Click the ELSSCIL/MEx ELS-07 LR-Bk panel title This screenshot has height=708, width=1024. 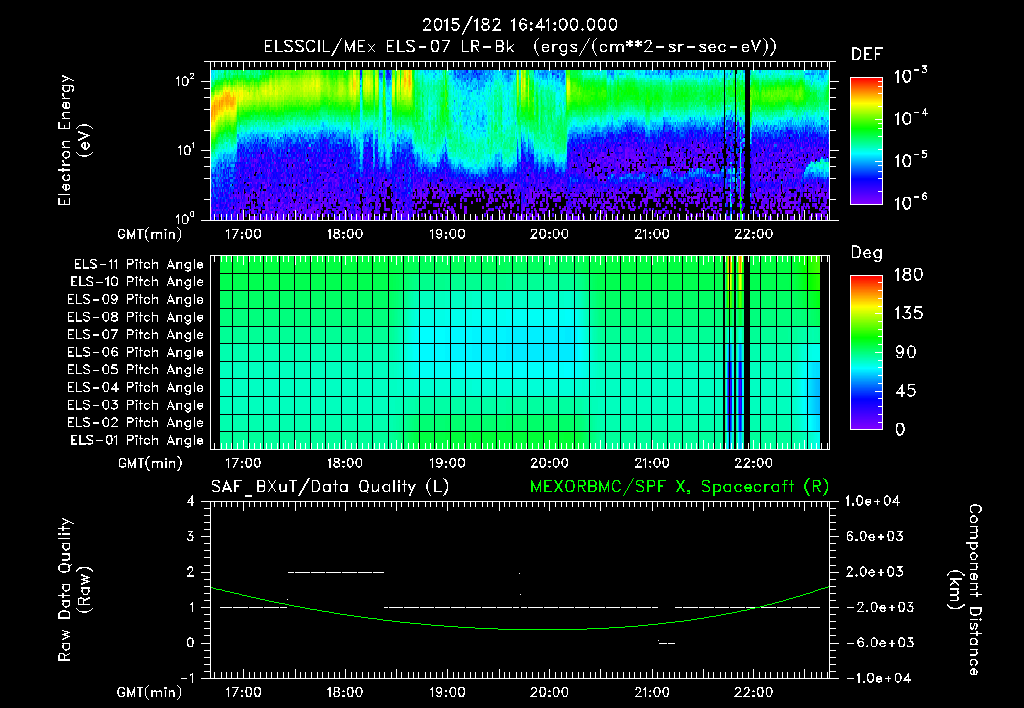[x=520, y=47]
